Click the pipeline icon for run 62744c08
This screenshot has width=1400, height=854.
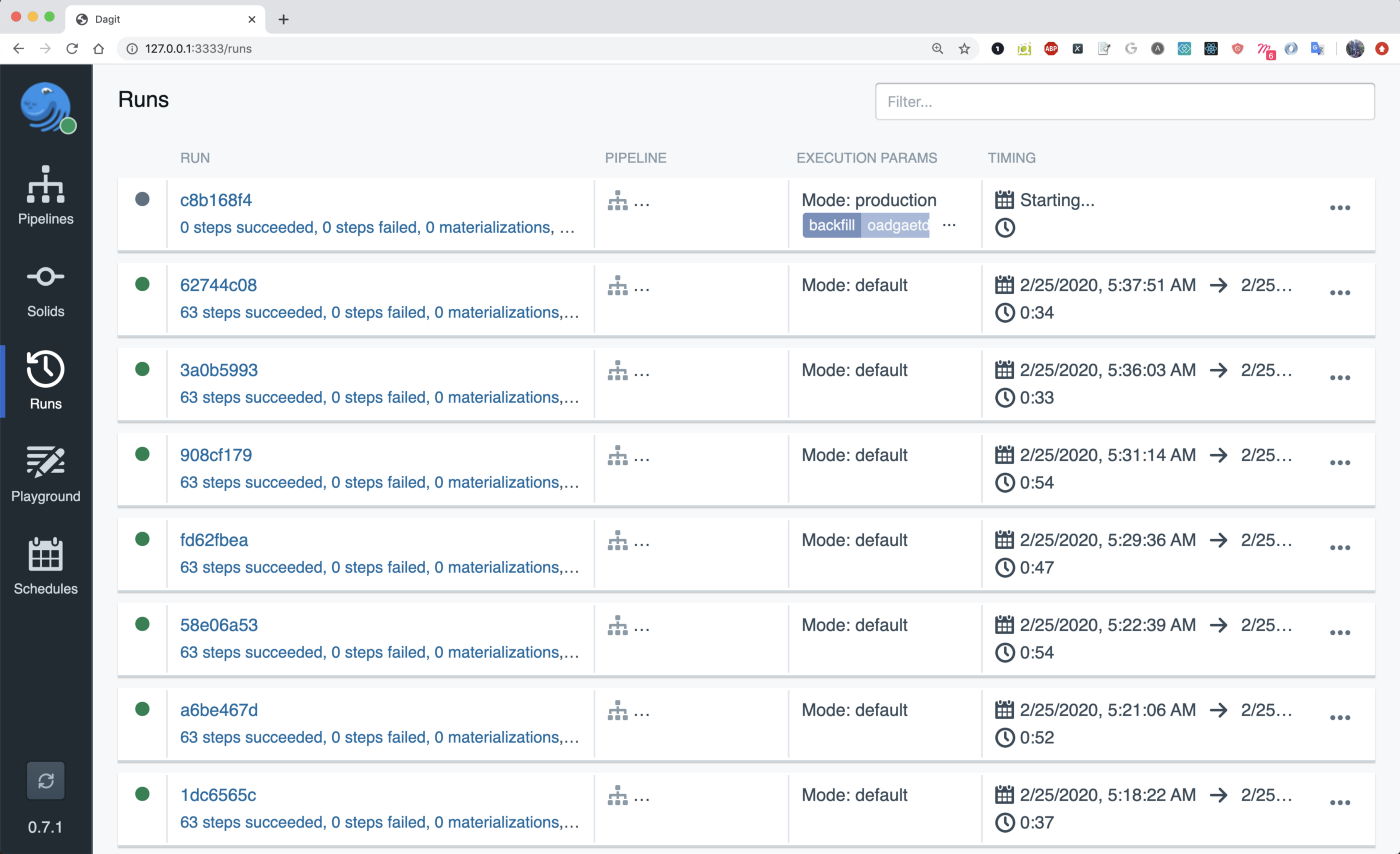(x=618, y=286)
